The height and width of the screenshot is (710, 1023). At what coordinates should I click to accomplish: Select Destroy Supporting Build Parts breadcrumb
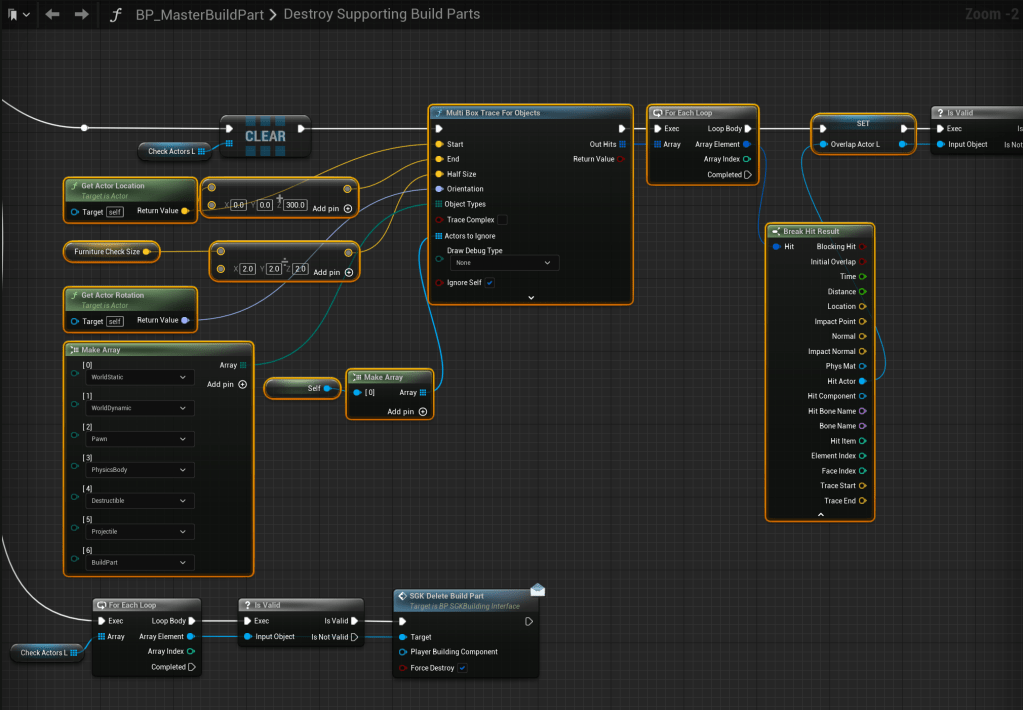pos(381,15)
